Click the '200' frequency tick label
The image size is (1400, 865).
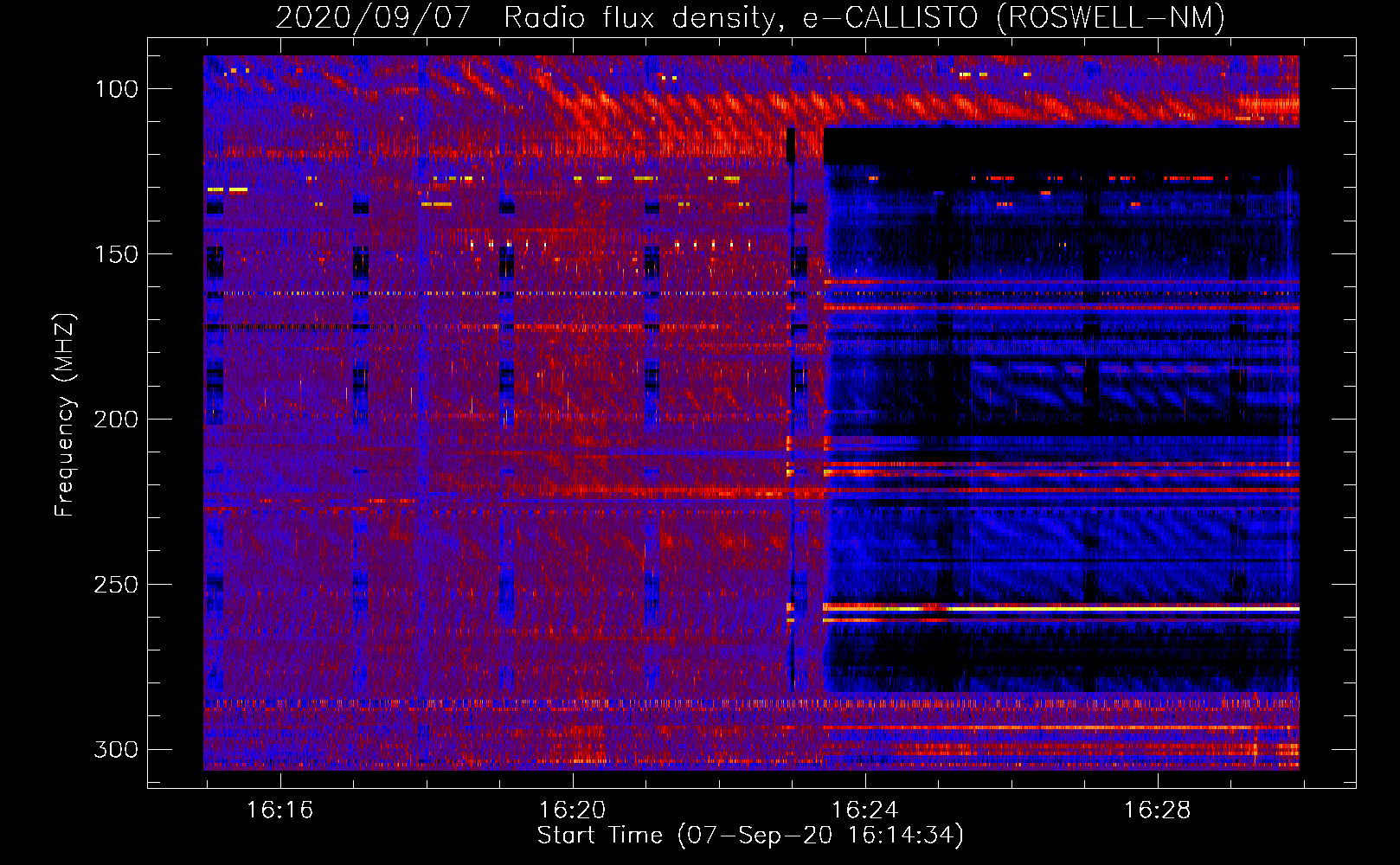click(x=117, y=420)
